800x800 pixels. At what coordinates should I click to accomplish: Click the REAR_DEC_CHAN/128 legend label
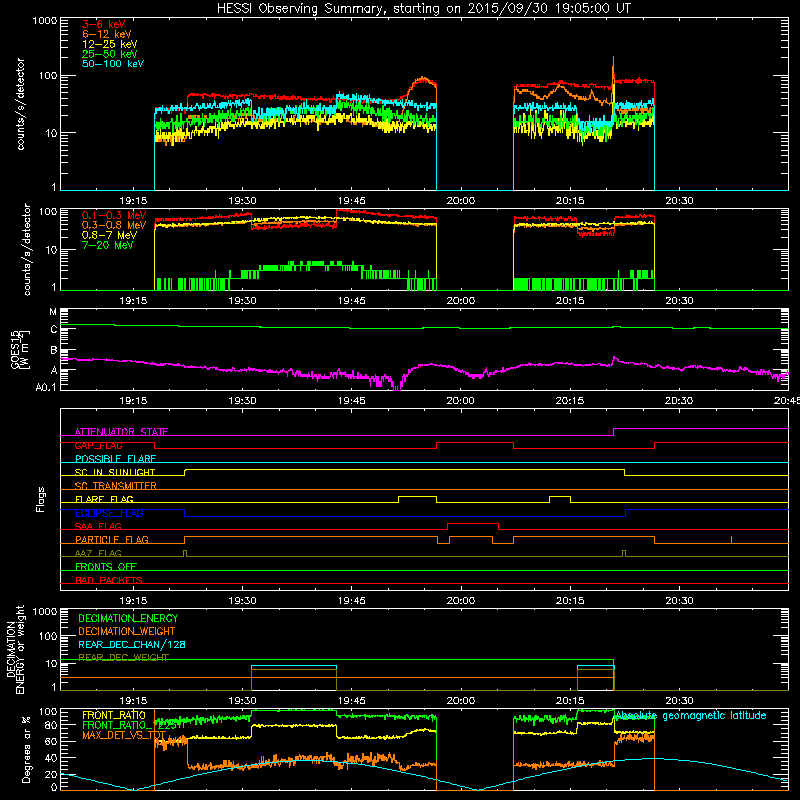point(132,644)
